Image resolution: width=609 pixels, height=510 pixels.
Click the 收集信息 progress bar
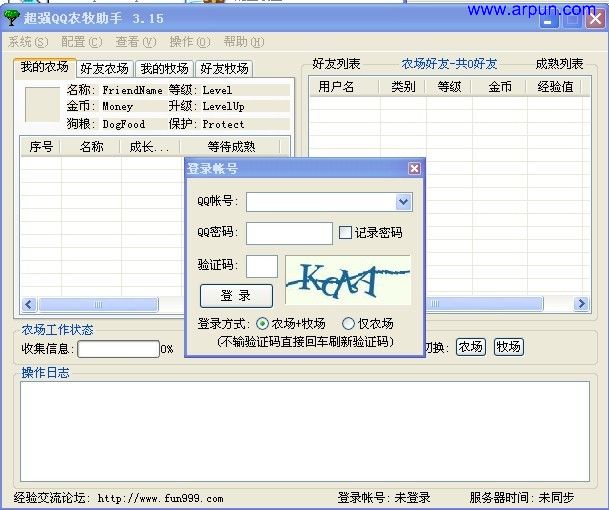118,349
